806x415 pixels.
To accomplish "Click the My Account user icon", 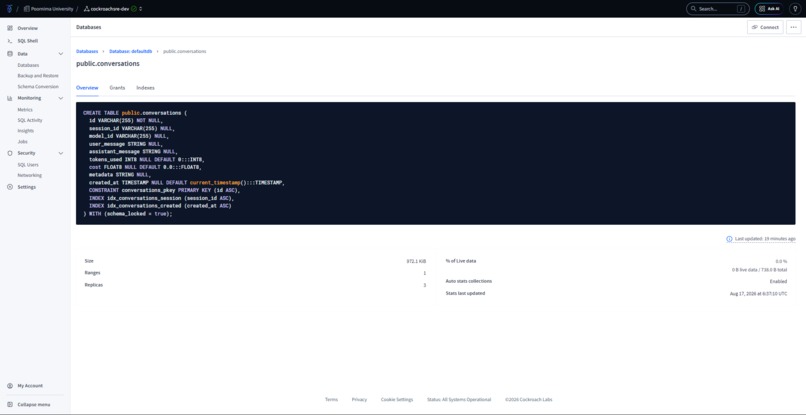I will pyautogui.click(x=10, y=386).
